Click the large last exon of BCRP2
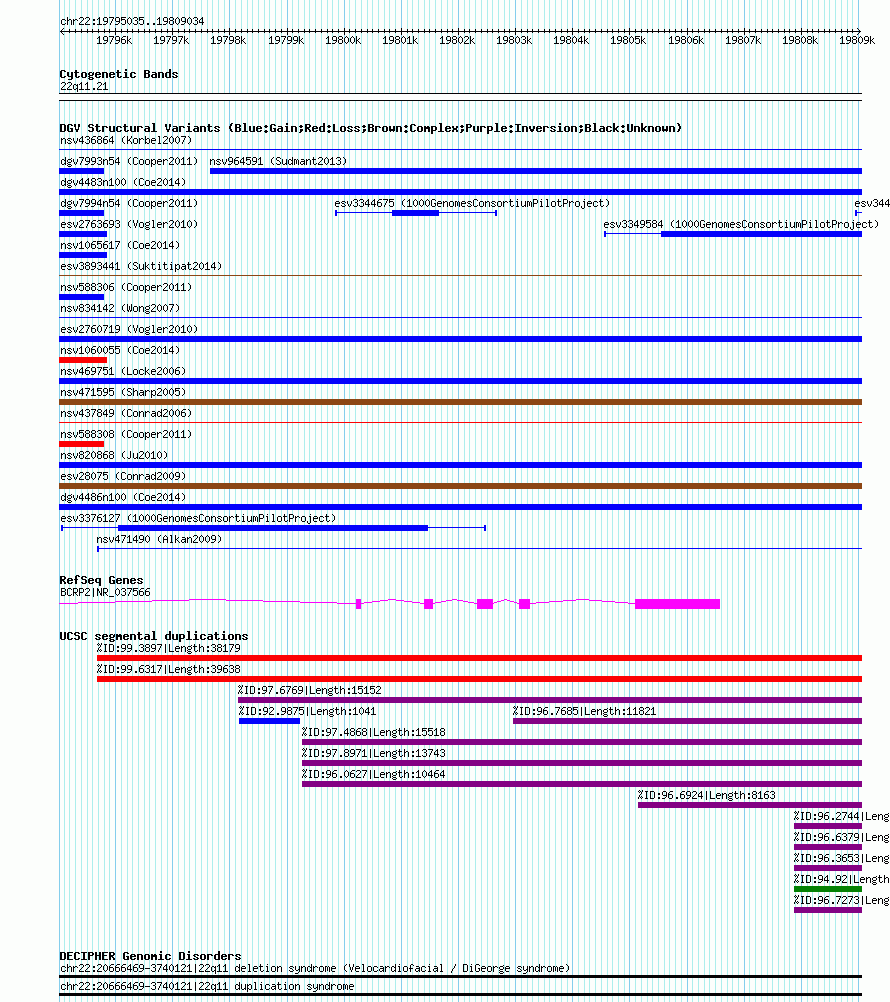Screen dimensions: 890x1002 [x=677, y=604]
